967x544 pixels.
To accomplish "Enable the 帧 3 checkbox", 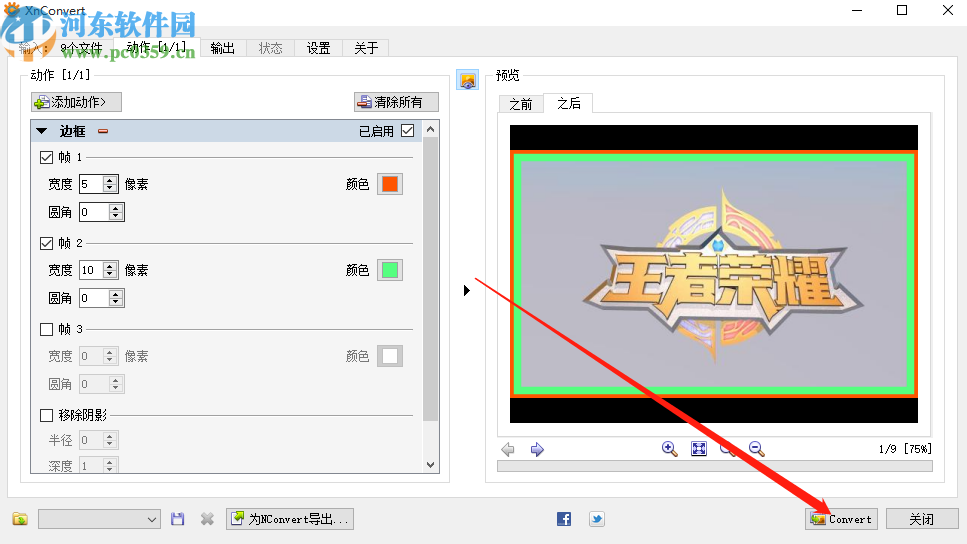I will point(46,329).
